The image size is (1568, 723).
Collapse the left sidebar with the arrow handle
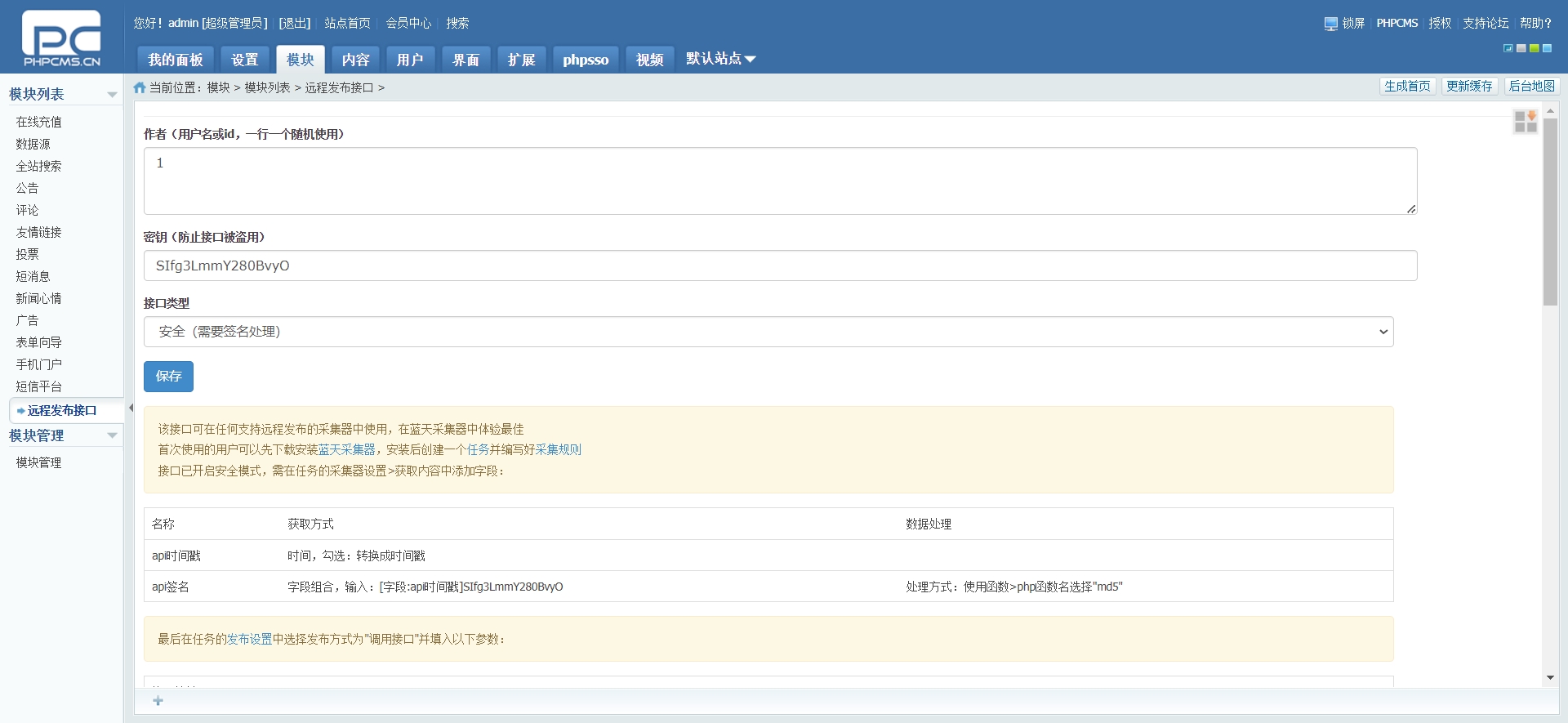point(131,408)
